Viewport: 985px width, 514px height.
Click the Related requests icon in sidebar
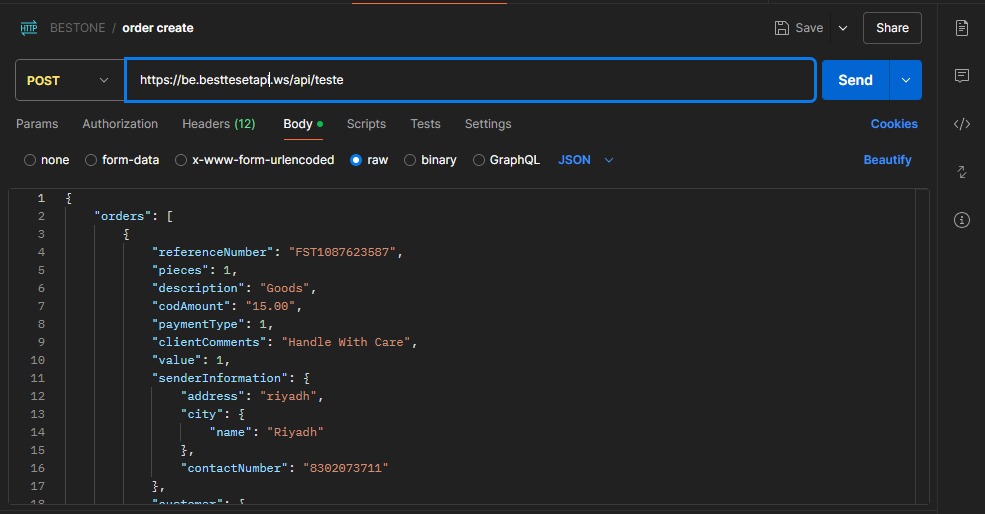tap(962, 172)
